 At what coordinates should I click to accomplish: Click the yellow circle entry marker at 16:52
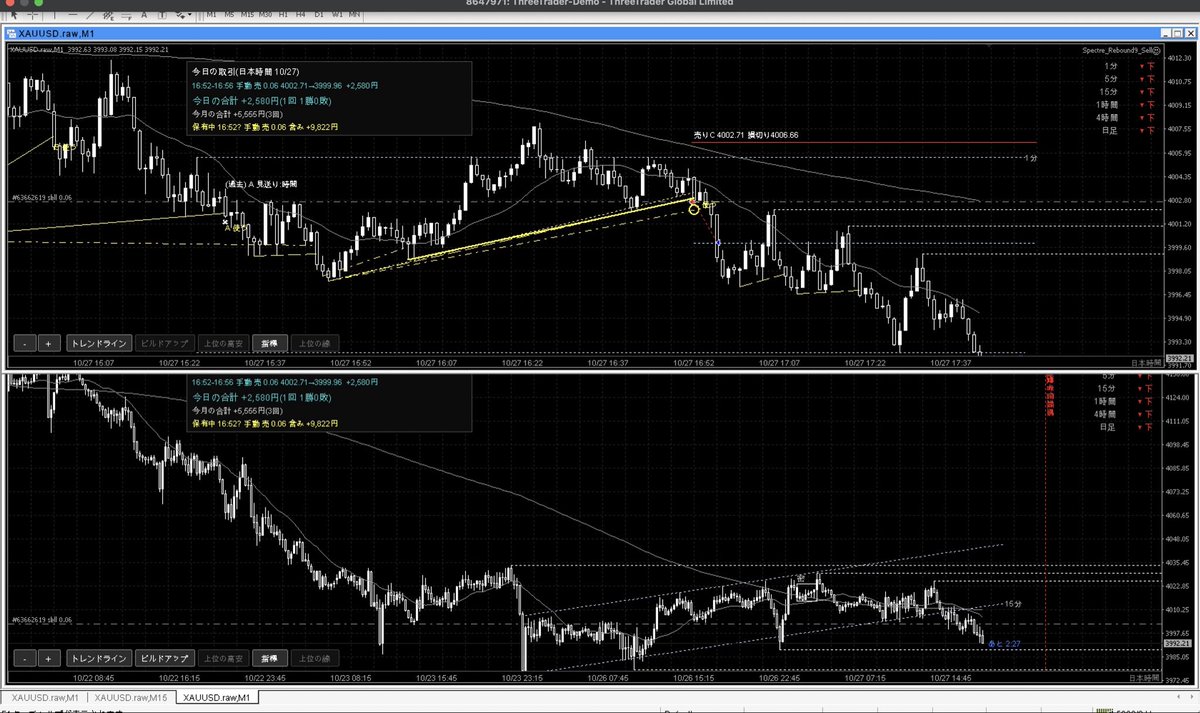tap(694, 210)
